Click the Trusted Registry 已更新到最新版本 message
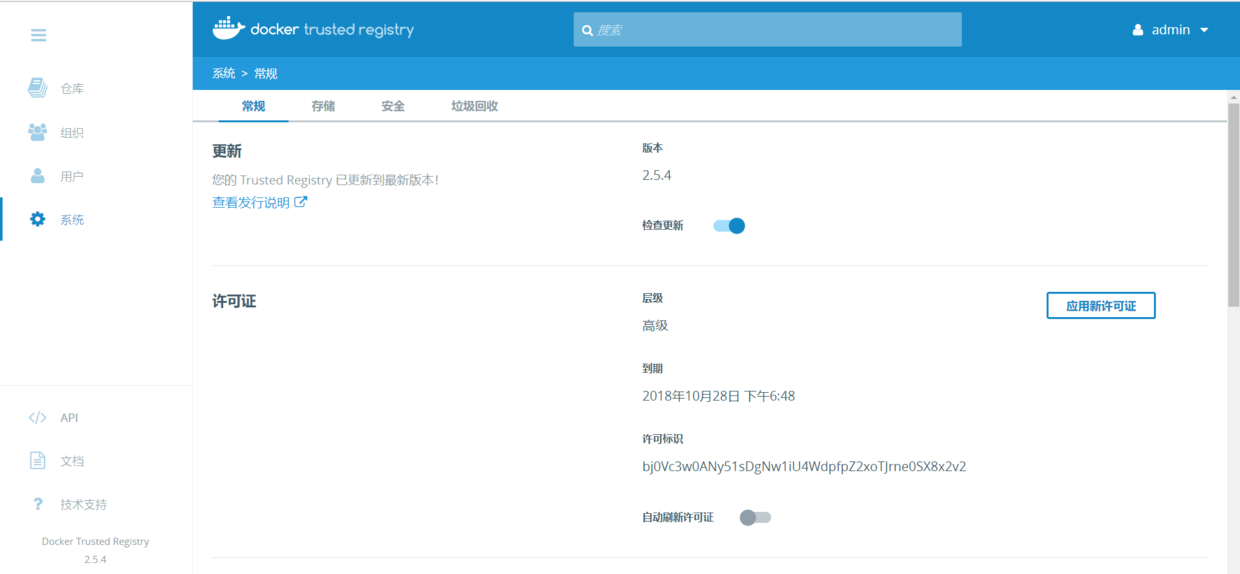This screenshot has height=574, width=1240. [x=325, y=180]
